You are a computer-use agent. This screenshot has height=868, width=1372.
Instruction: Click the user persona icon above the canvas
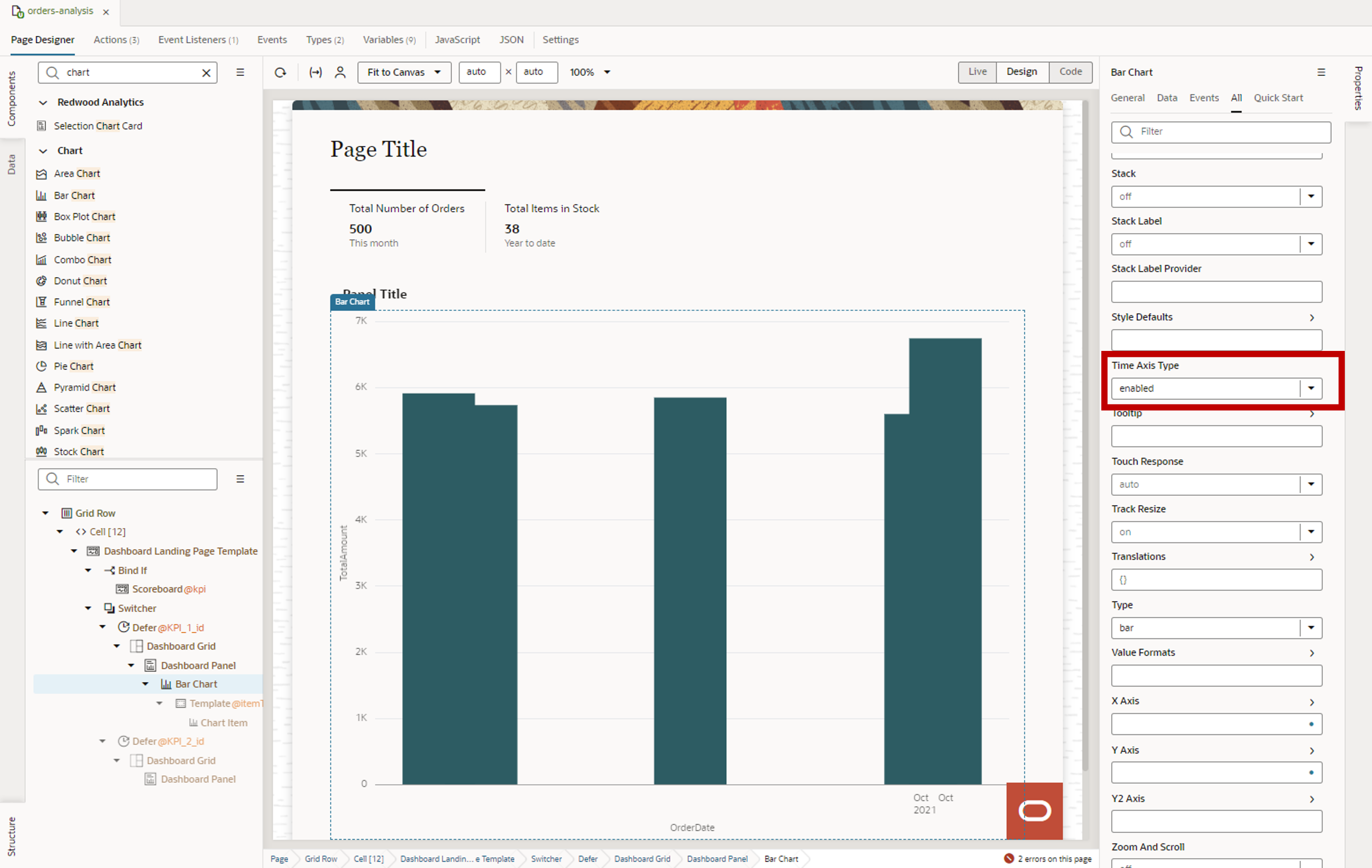(340, 73)
